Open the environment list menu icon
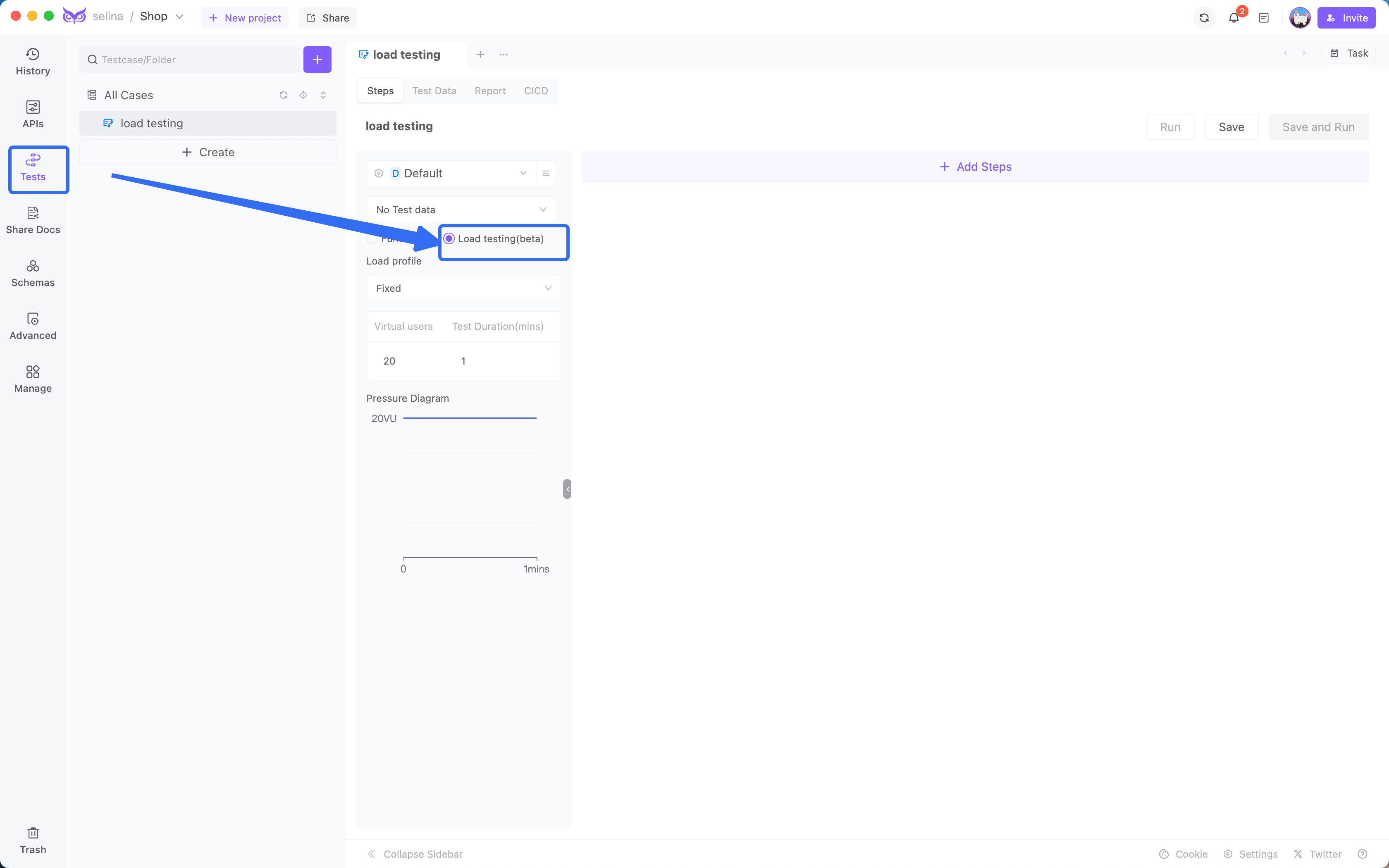 point(546,173)
